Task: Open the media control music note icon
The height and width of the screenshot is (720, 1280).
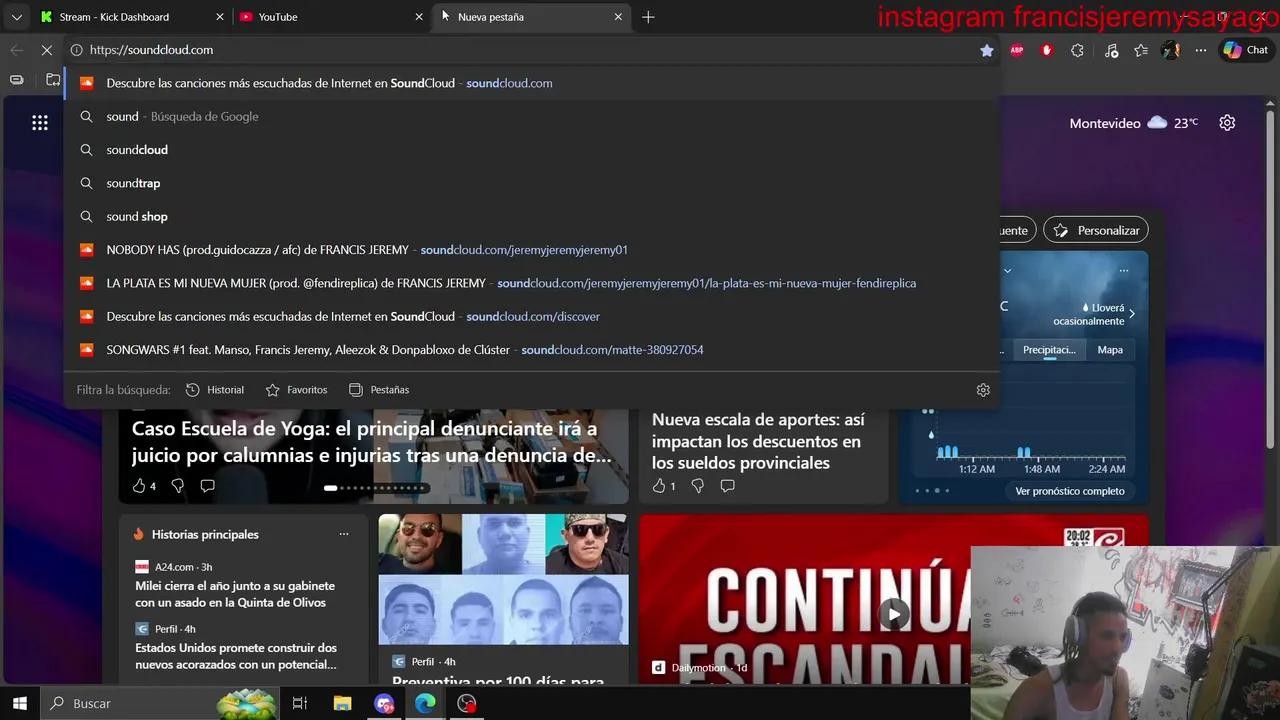Action: [1111, 50]
